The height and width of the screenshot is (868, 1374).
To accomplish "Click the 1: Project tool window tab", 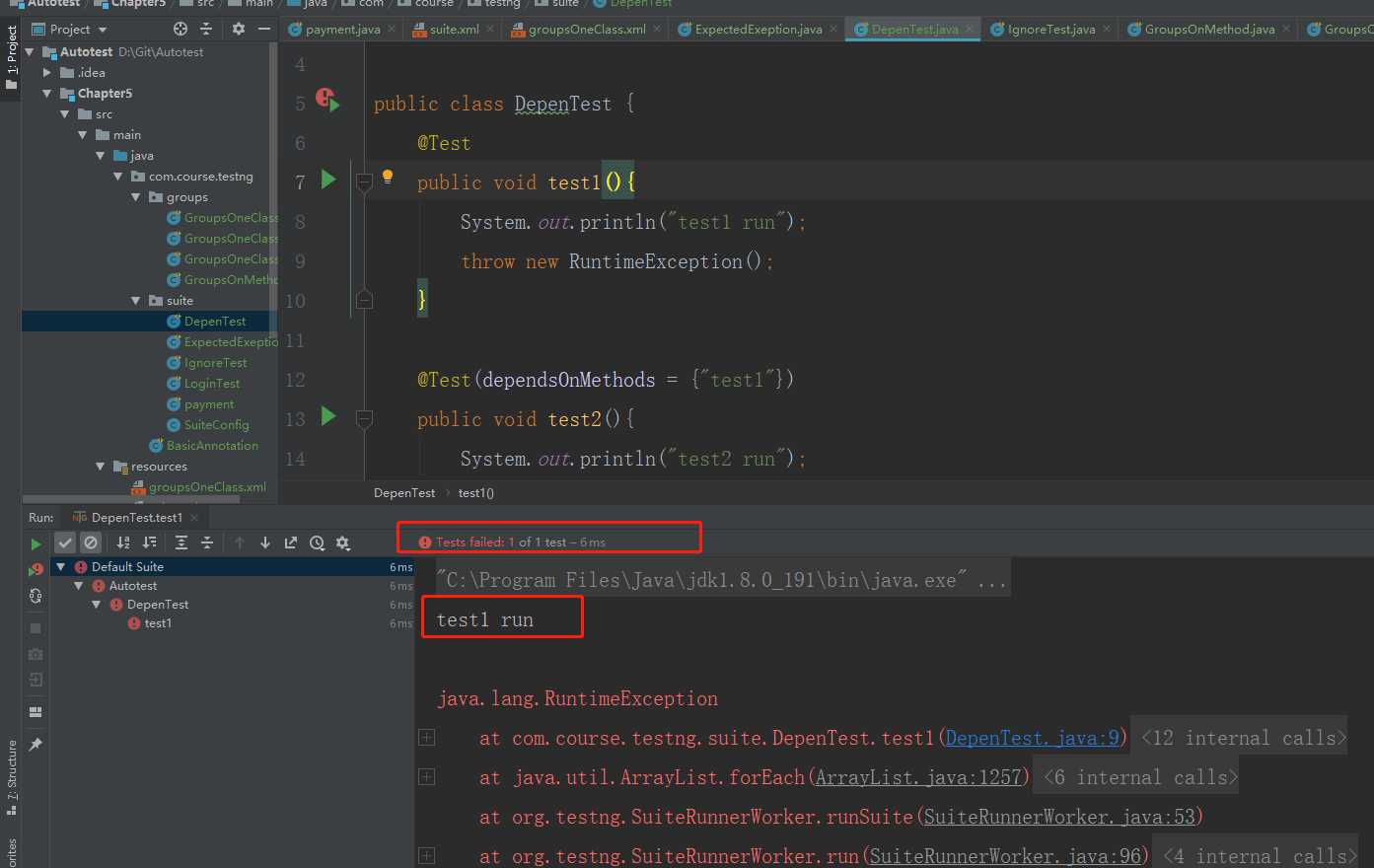I will 11,57.
